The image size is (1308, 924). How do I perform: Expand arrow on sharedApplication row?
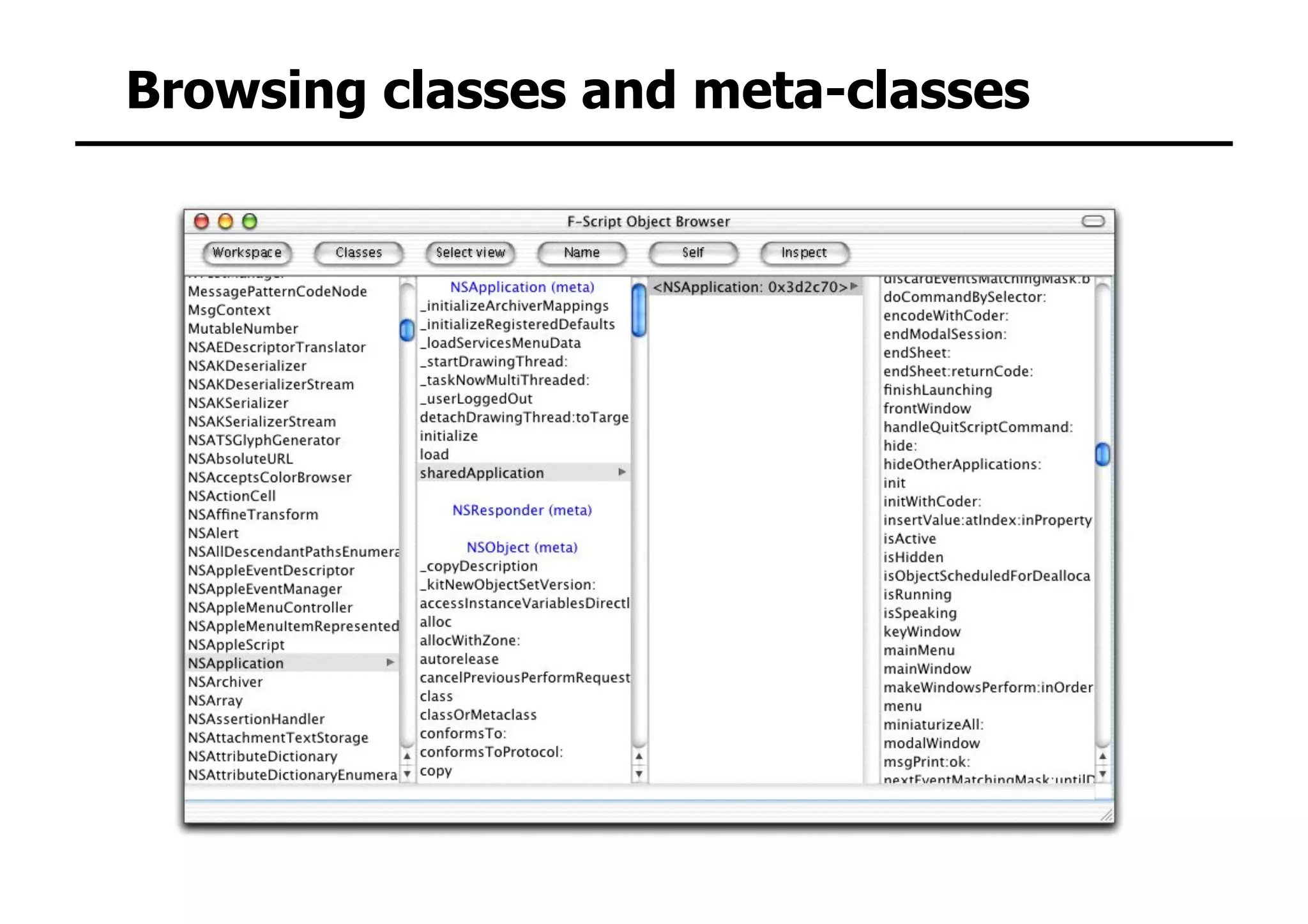(x=622, y=473)
